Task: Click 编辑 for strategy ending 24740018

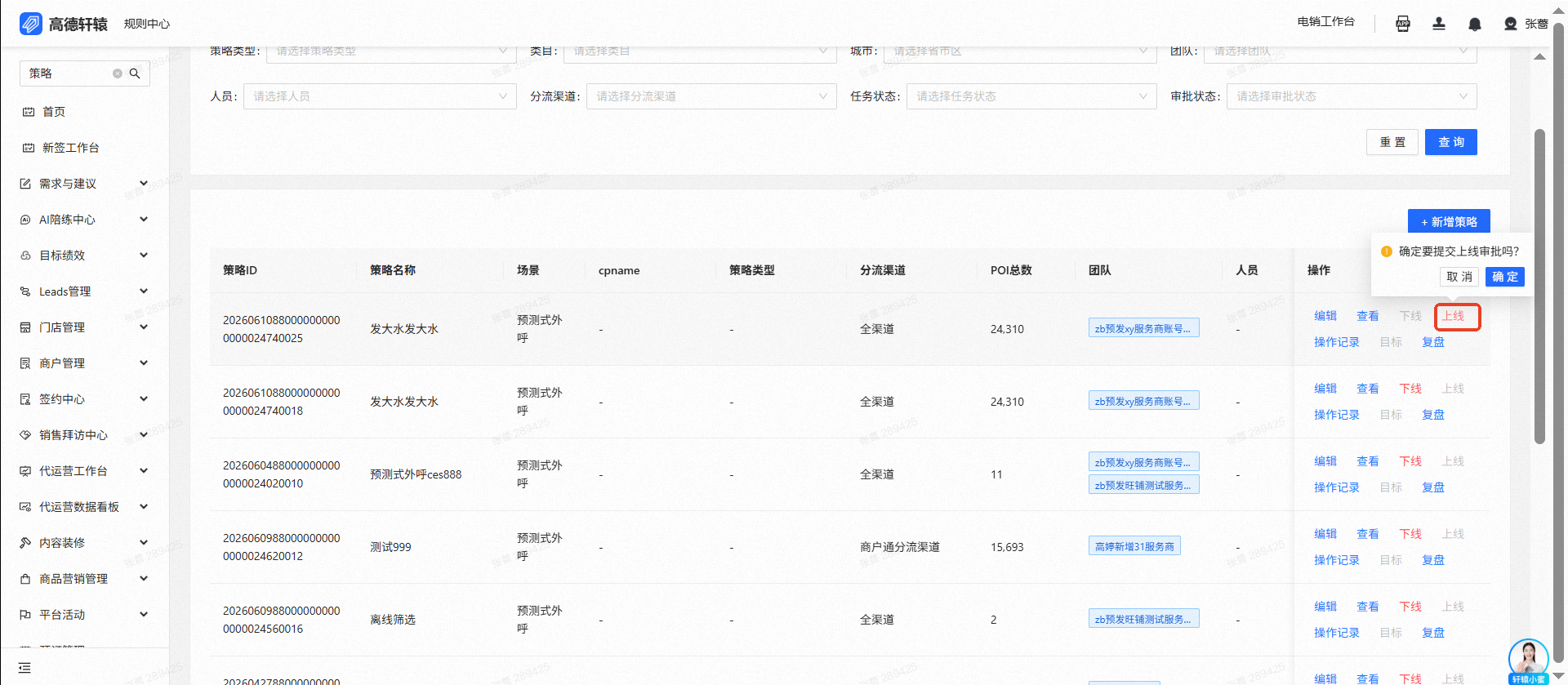Action: 1325,389
